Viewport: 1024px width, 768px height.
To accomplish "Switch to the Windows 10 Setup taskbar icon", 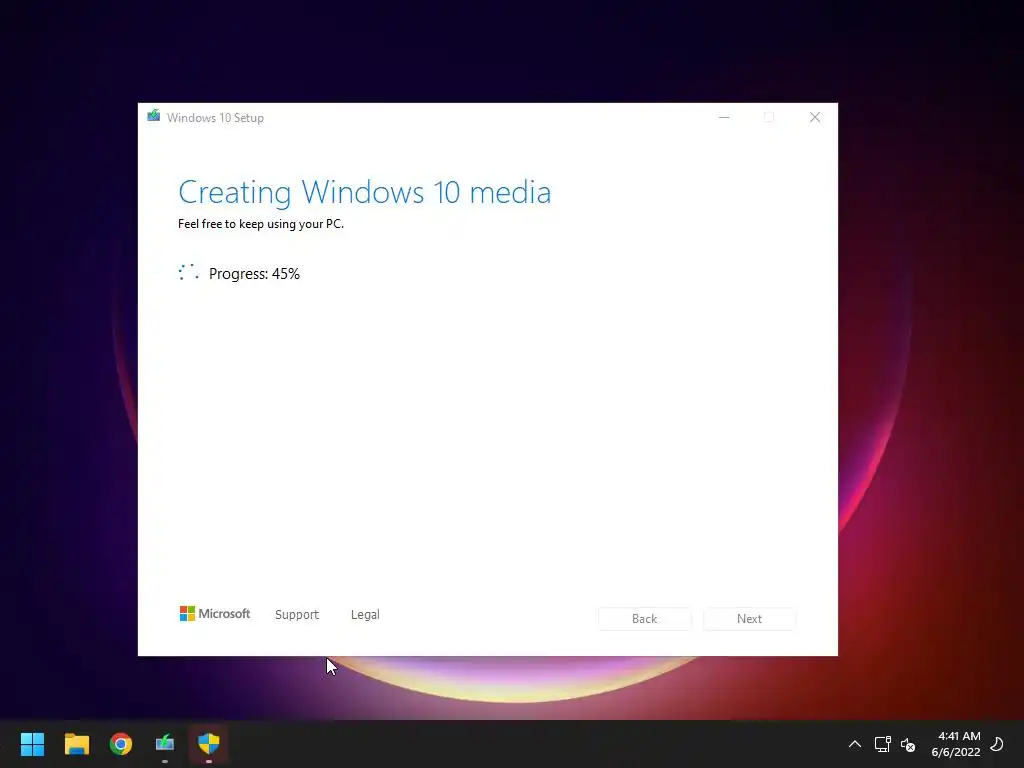I will coord(165,743).
